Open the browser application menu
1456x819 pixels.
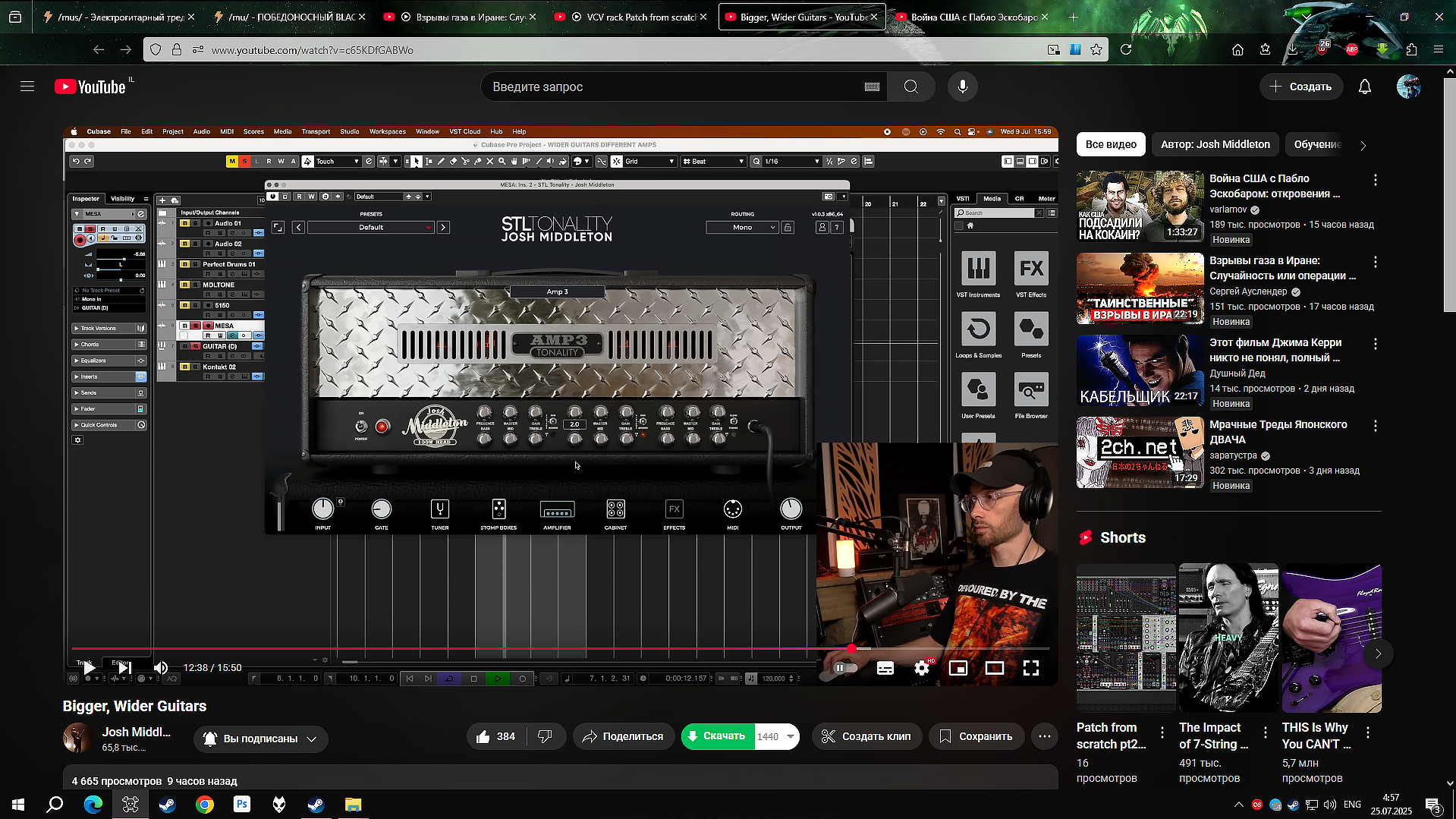[x=1439, y=50]
